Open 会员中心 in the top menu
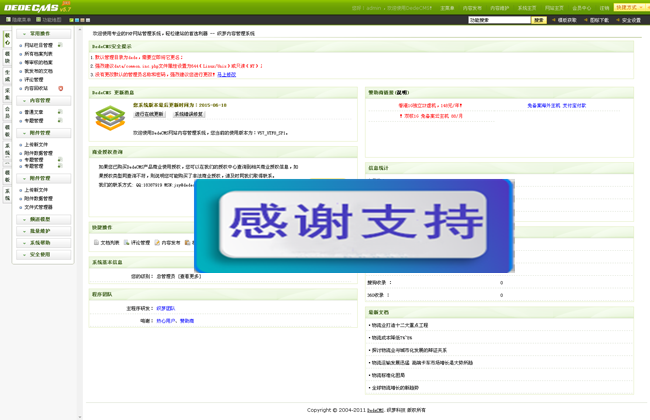 tap(582, 8)
